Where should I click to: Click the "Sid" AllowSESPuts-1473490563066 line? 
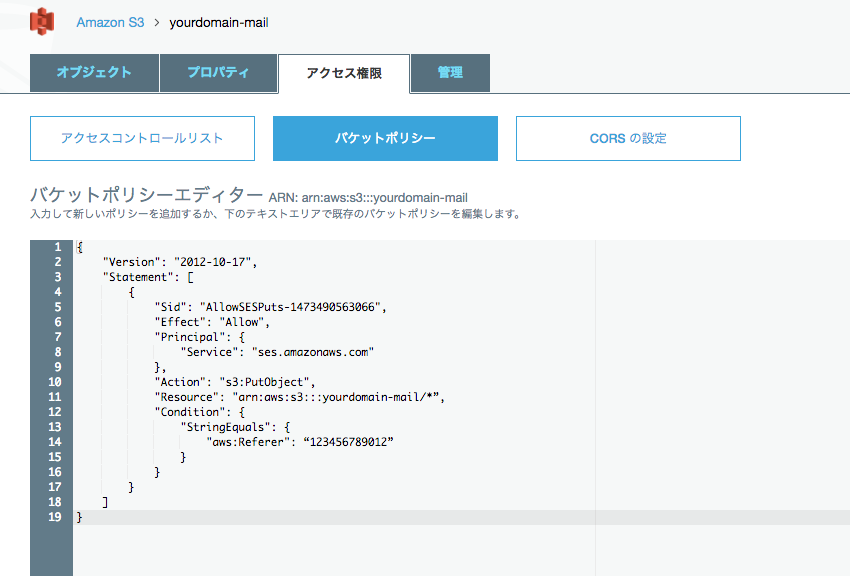[x=271, y=307]
